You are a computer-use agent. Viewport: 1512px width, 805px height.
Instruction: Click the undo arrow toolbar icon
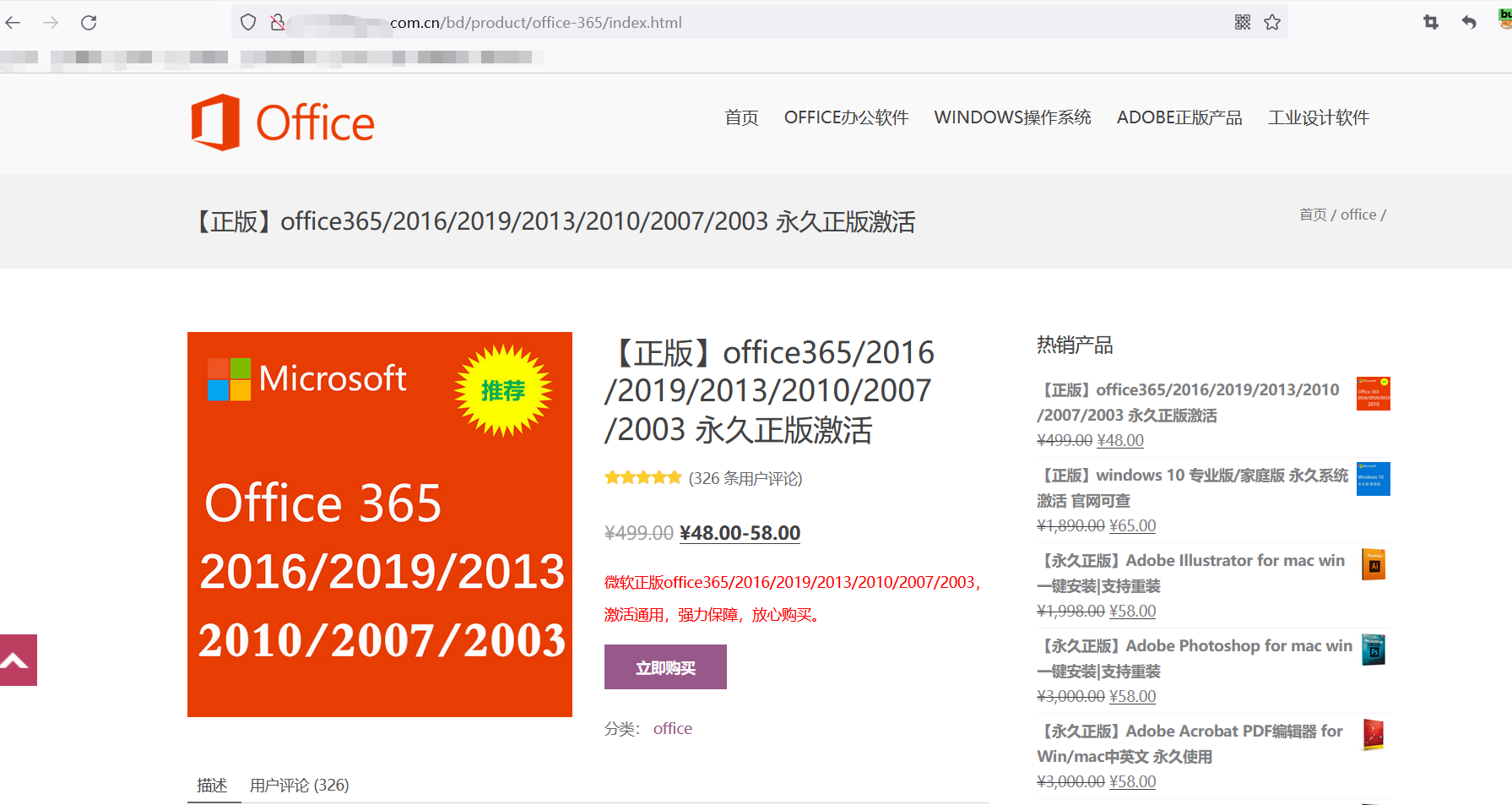pyautogui.click(x=1469, y=23)
